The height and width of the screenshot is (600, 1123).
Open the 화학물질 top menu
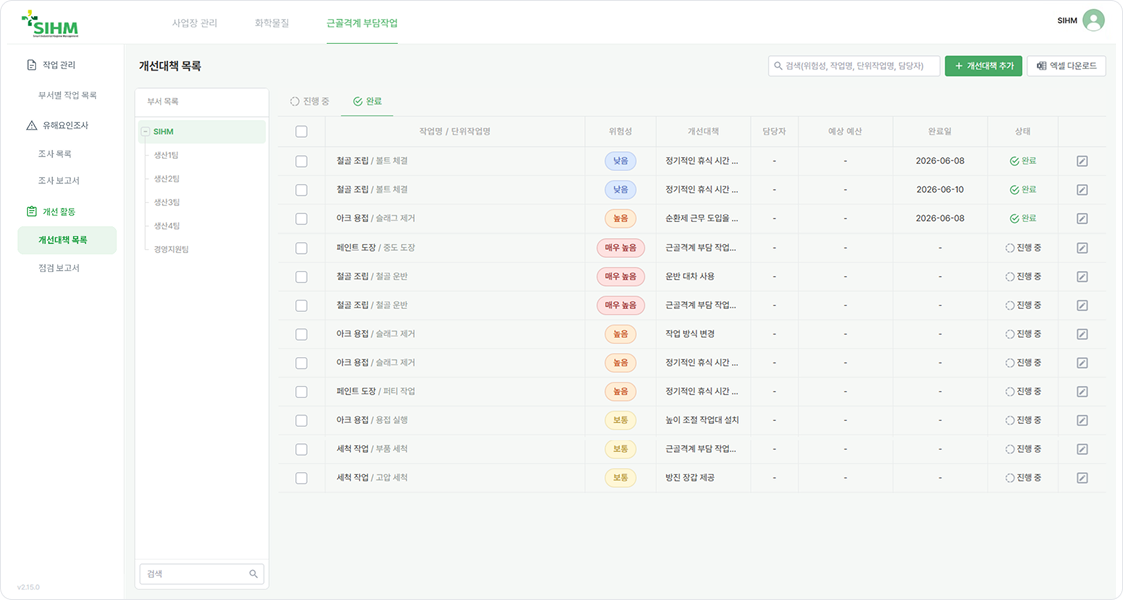[x=271, y=23]
